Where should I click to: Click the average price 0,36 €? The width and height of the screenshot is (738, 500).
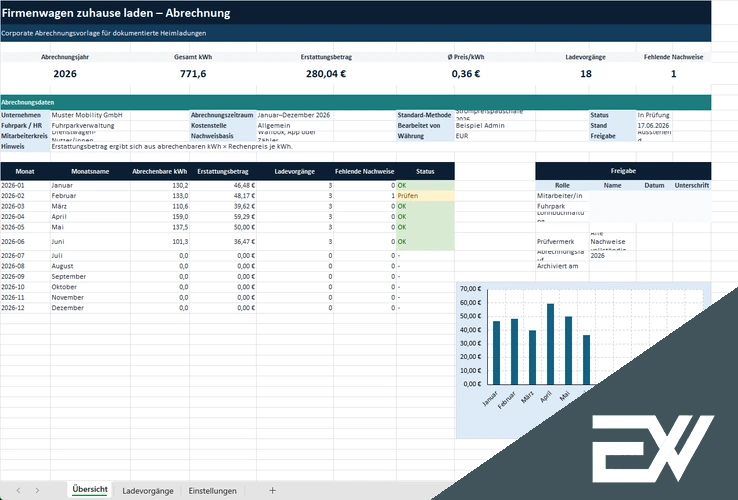pos(465,74)
